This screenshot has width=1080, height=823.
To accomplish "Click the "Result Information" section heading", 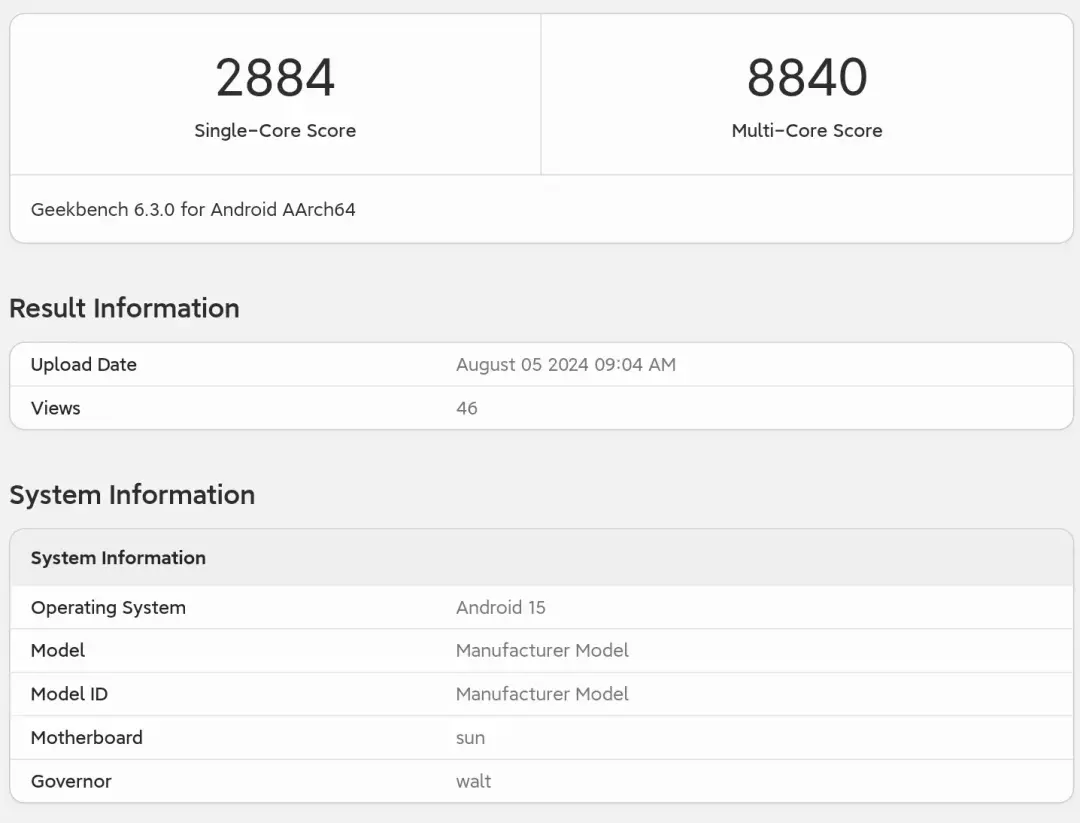I will [x=125, y=308].
